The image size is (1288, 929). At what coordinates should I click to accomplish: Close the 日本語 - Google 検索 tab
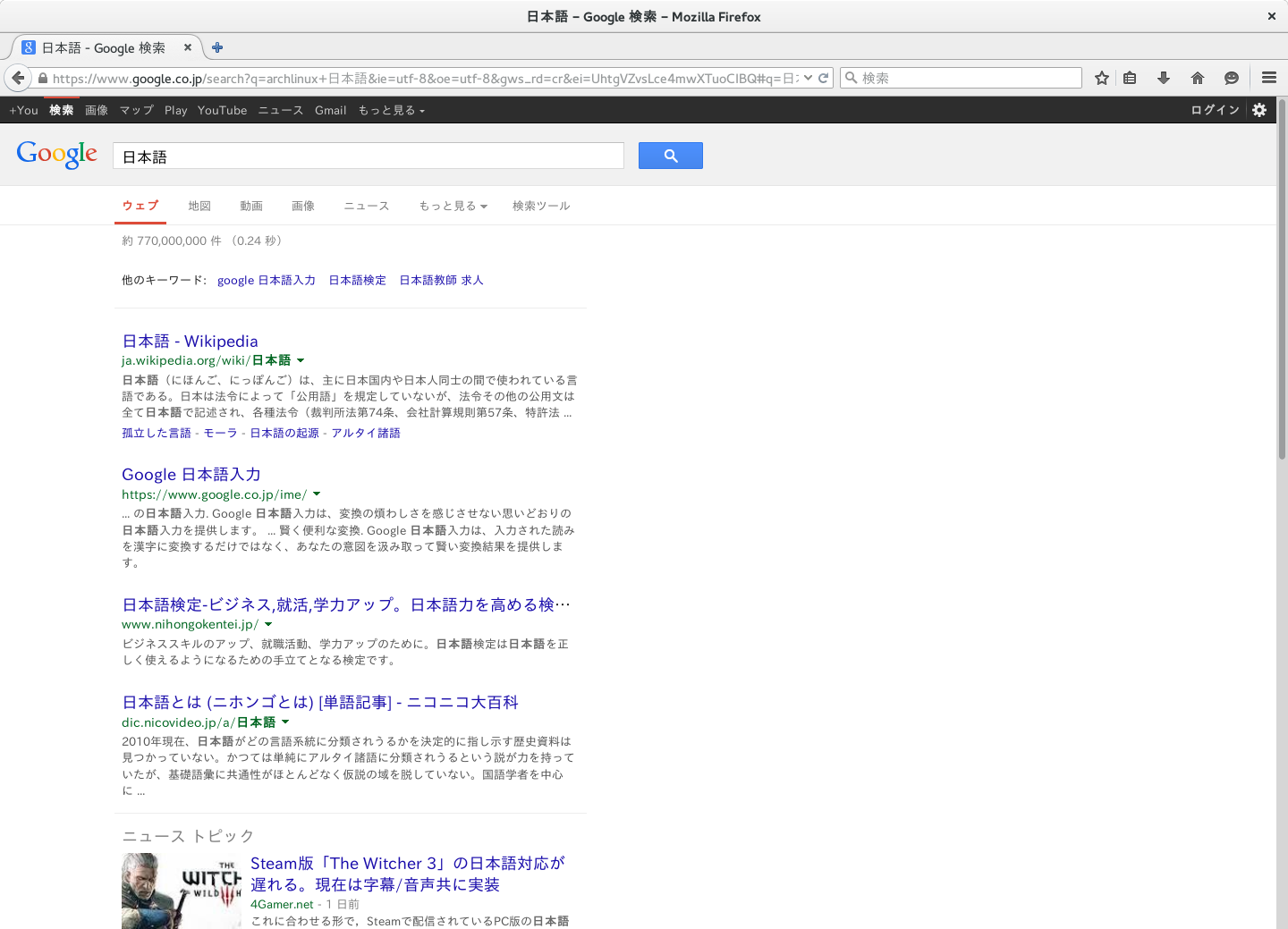coord(188,47)
